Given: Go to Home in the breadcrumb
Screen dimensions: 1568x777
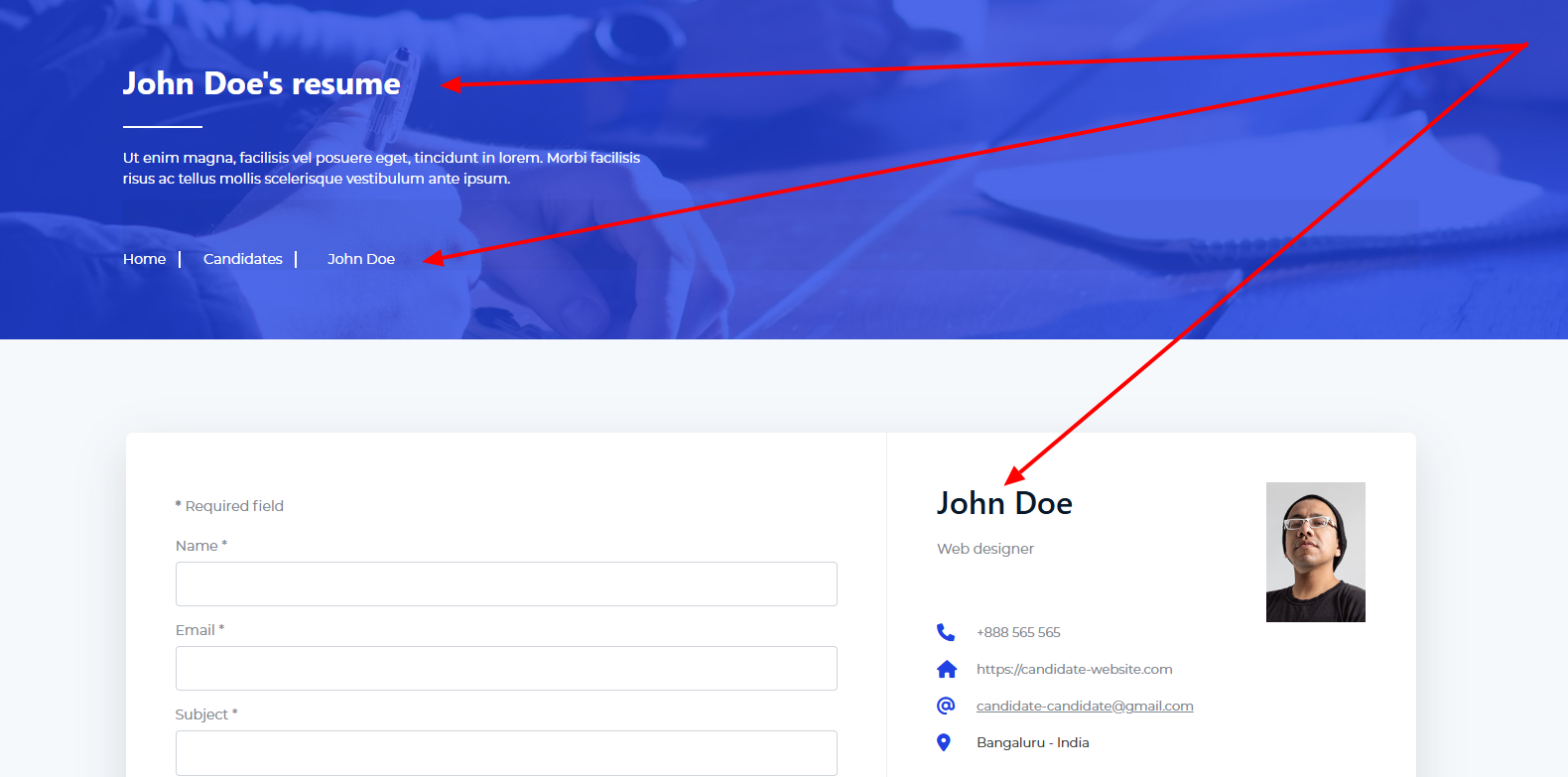Looking at the screenshot, I should [x=144, y=259].
